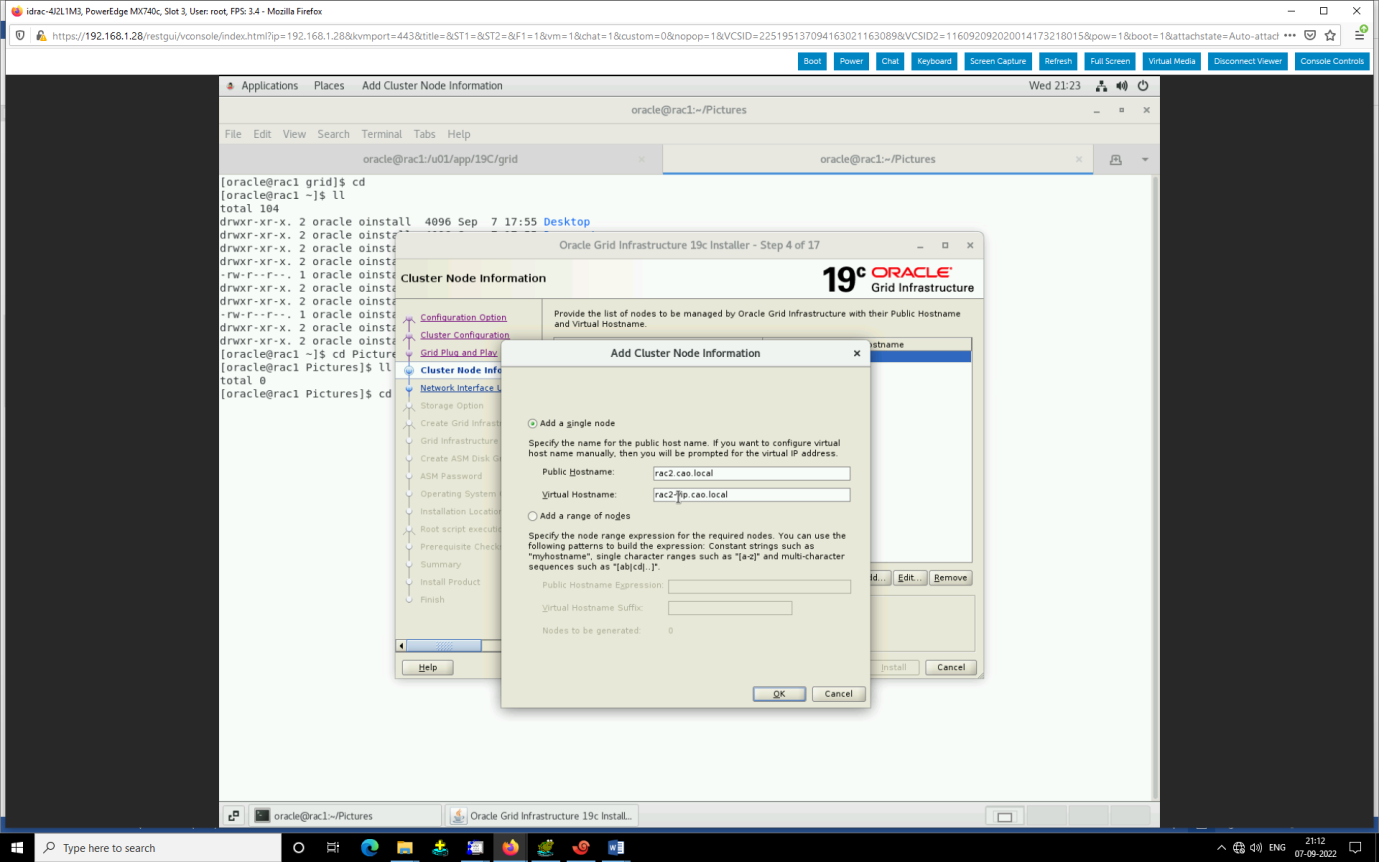Open the Power control menu
1379x862 pixels.
(851, 61)
